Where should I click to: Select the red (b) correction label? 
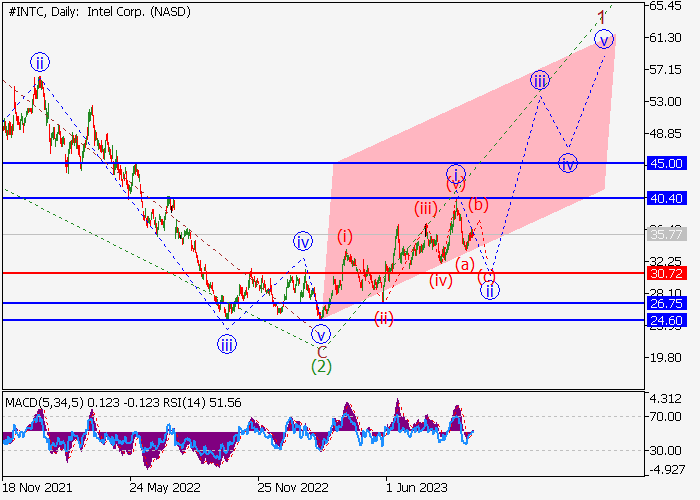point(479,204)
